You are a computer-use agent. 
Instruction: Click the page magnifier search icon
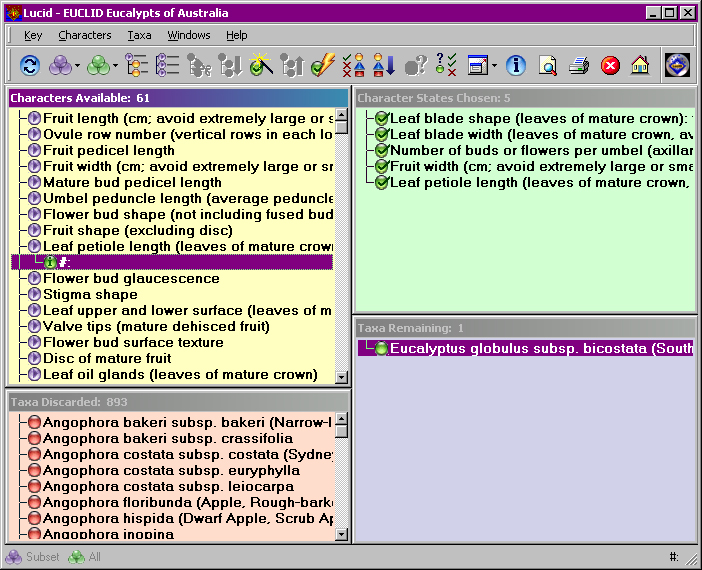548,66
